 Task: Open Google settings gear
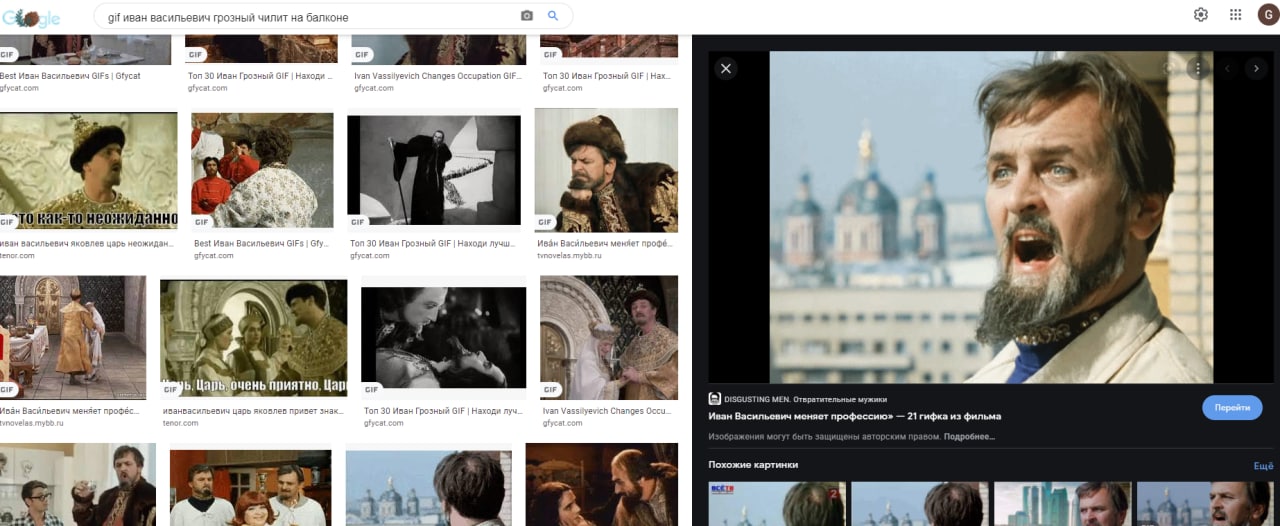pos(1201,15)
